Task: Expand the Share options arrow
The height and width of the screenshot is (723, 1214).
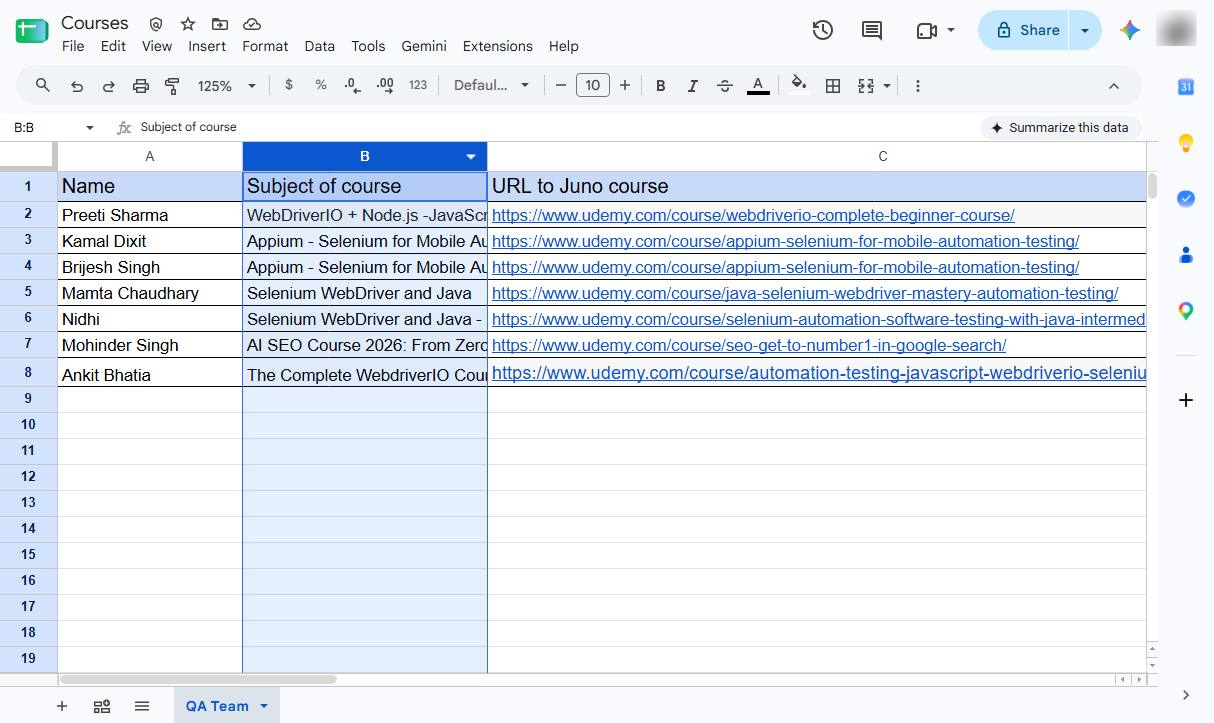Action: (1085, 31)
